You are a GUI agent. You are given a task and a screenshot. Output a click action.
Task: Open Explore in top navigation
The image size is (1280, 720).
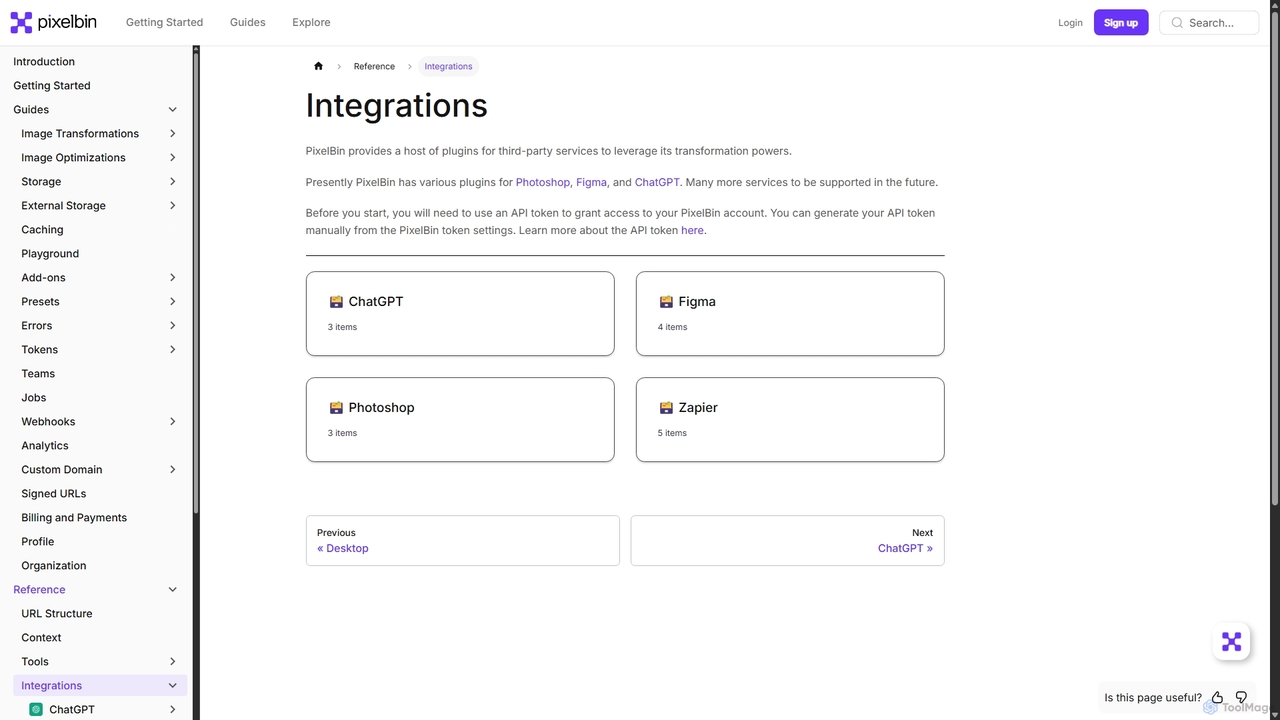311,22
